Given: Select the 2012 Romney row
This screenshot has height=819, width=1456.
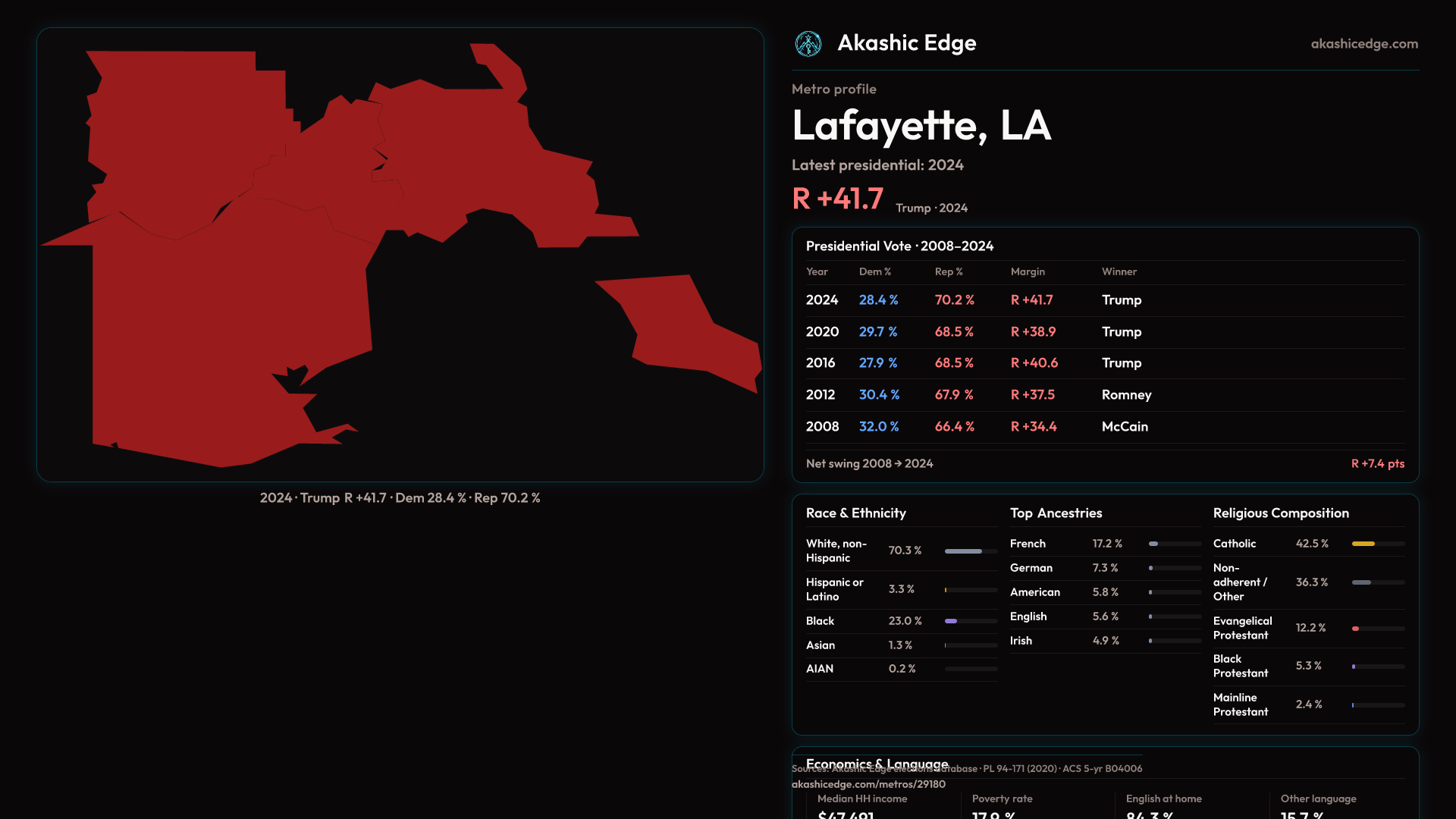Looking at the screenshot, I should [1125, 395].
